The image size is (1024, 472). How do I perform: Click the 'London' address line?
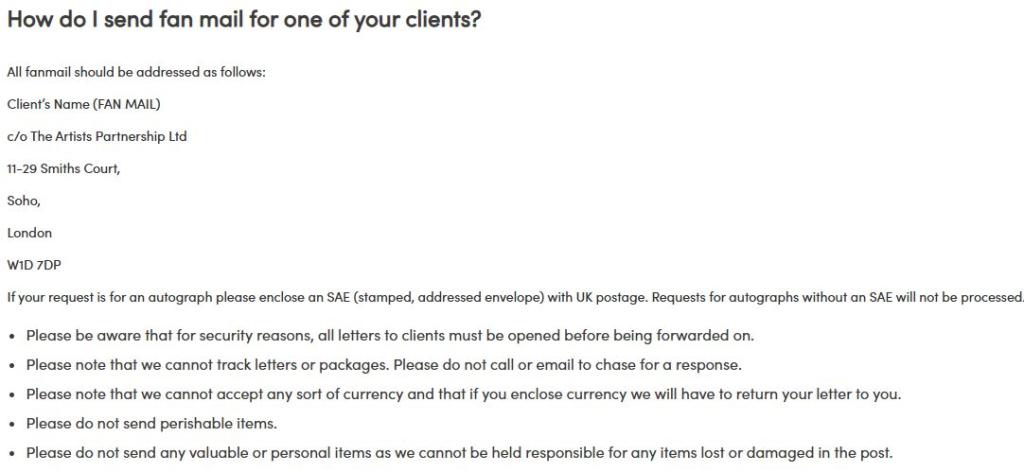[x=29, y=233]
